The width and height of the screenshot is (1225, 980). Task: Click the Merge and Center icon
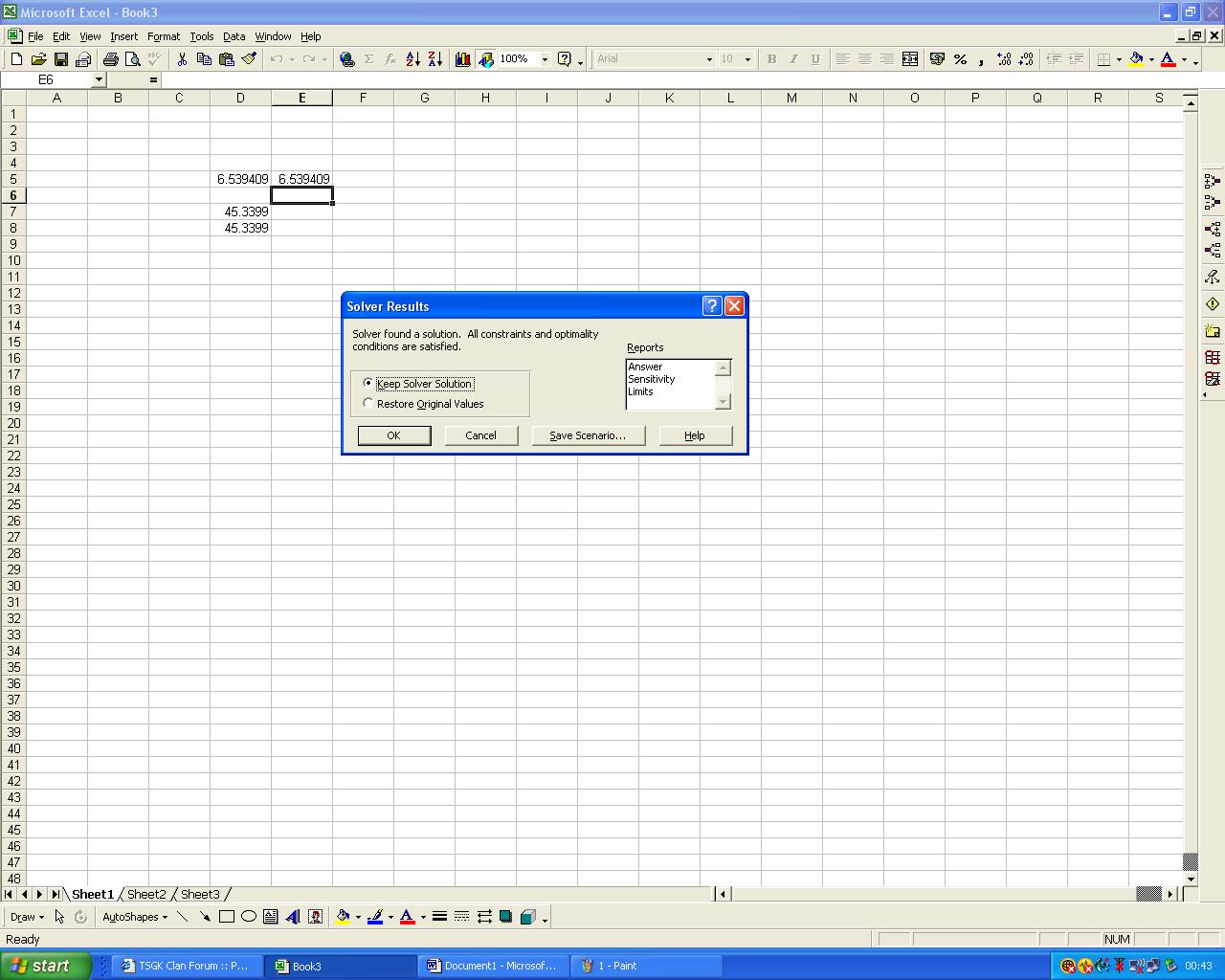pyautogui.click(x=910, y=59)
